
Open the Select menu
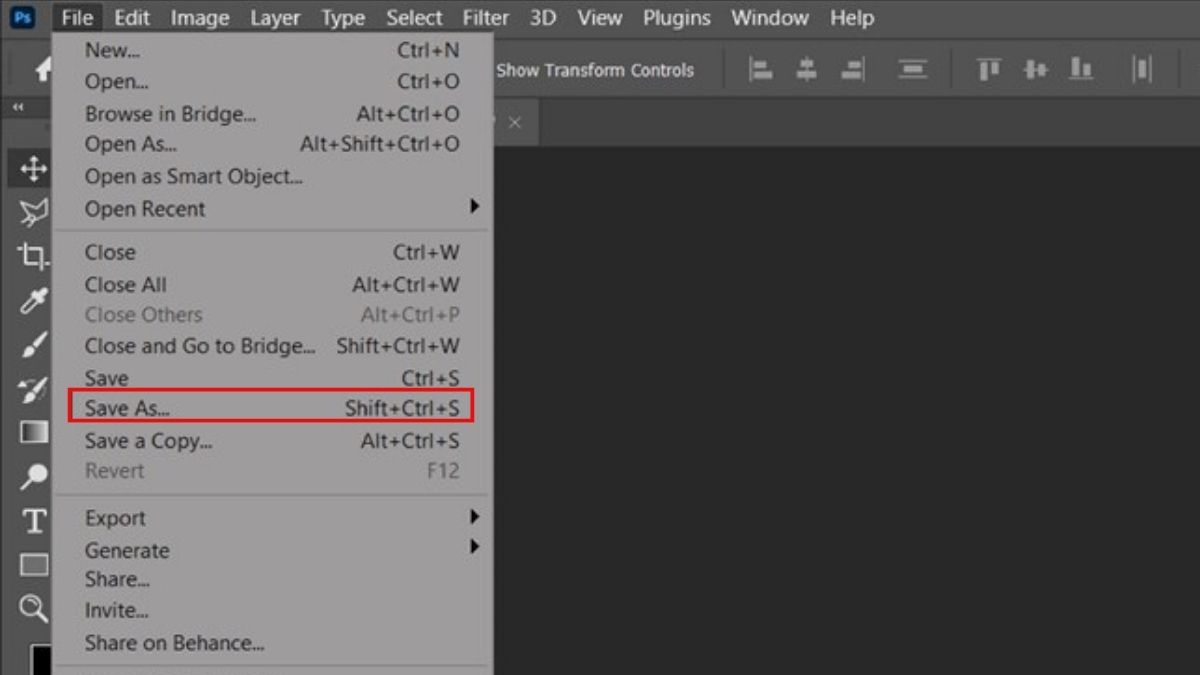414,17
